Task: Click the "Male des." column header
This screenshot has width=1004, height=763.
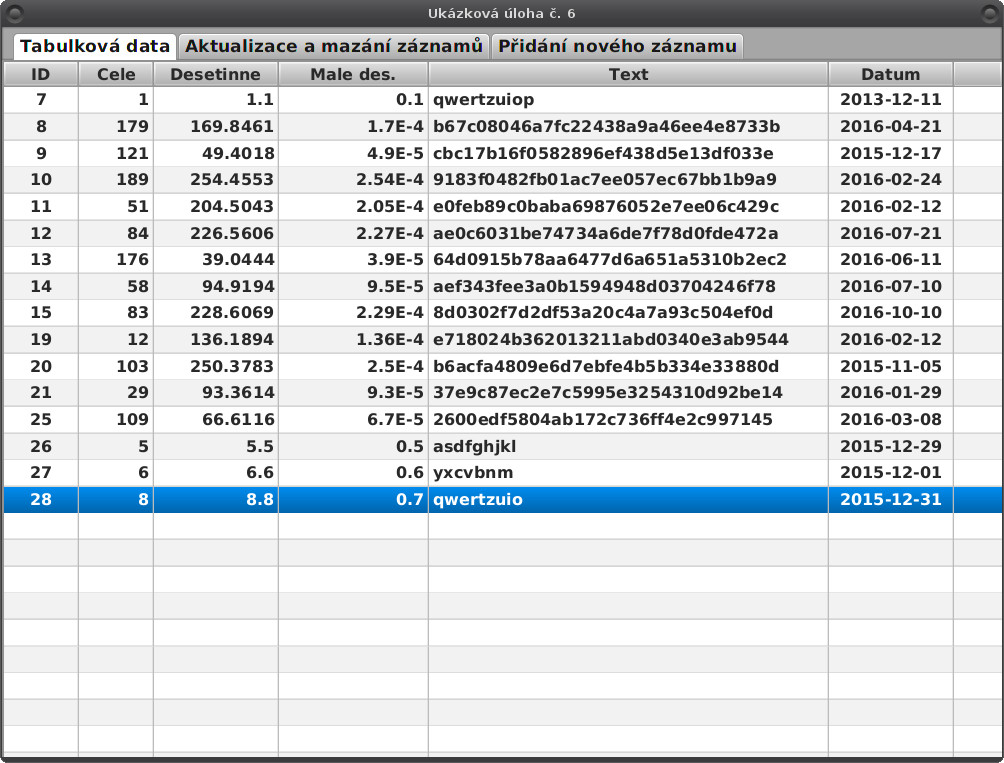Action: pyautogui.click(x=352, y=73)
